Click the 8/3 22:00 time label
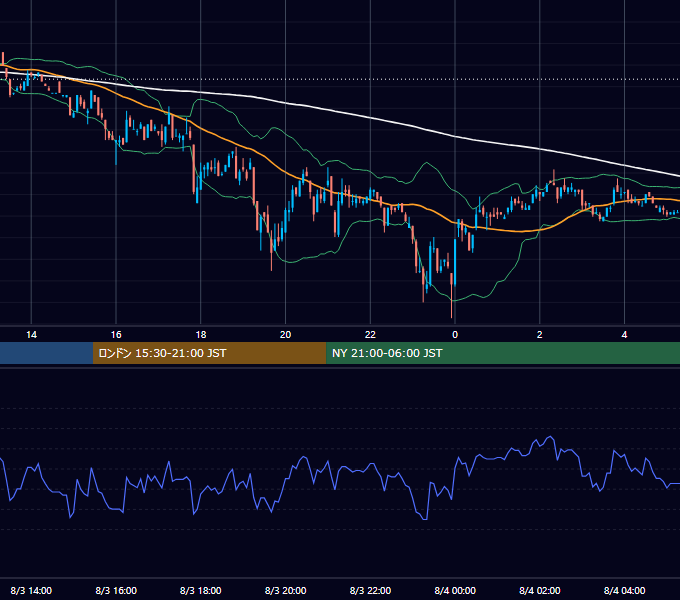Screen dimensions: 680x600 tap(370, 590)
